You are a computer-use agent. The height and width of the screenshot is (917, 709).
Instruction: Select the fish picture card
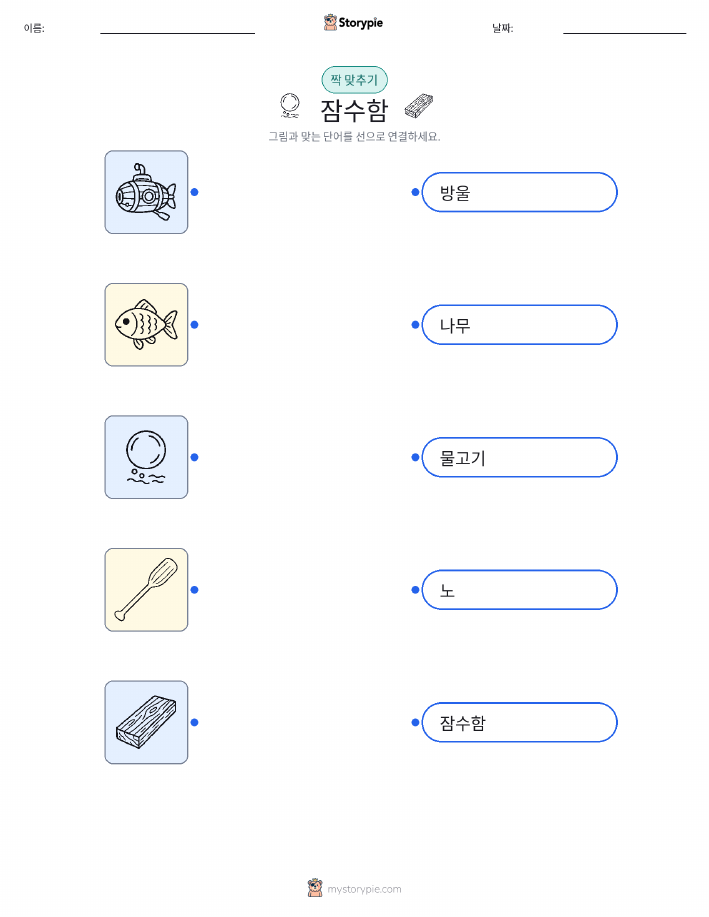(146, 325)
